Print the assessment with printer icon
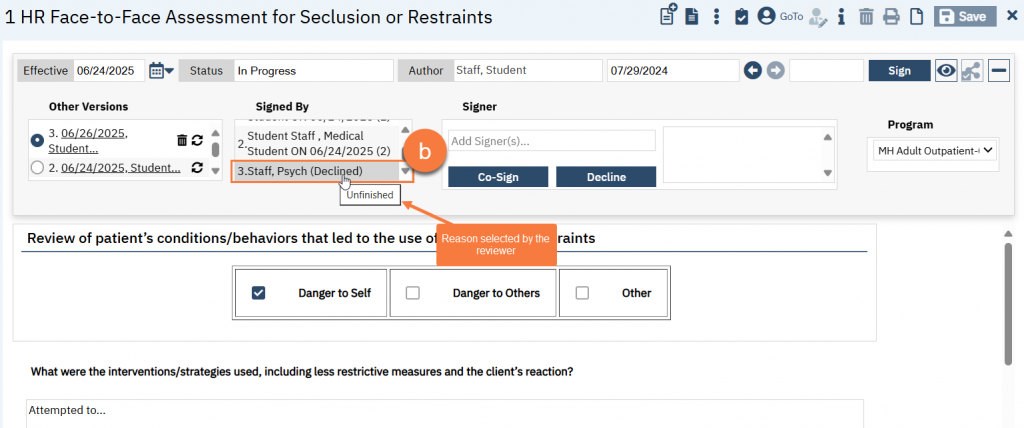Viewport: 1024px width, 428px height. [891, 16]
